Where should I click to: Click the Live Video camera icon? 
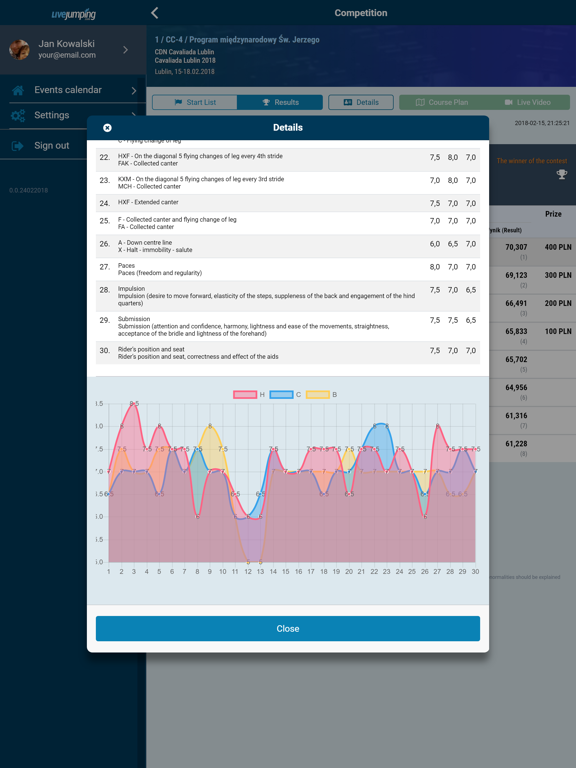pos(509,102)
